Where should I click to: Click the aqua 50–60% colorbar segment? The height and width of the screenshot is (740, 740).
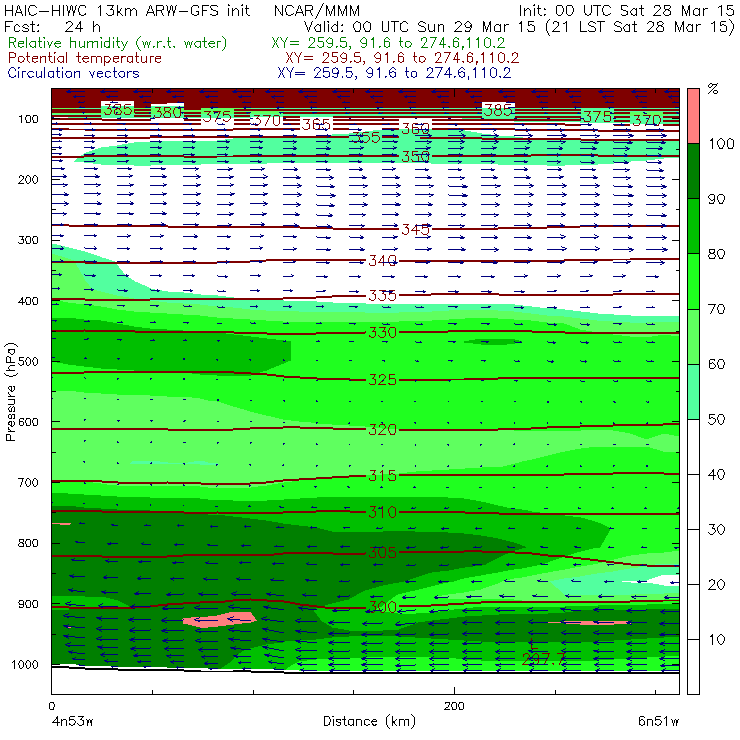click(693, 391)
